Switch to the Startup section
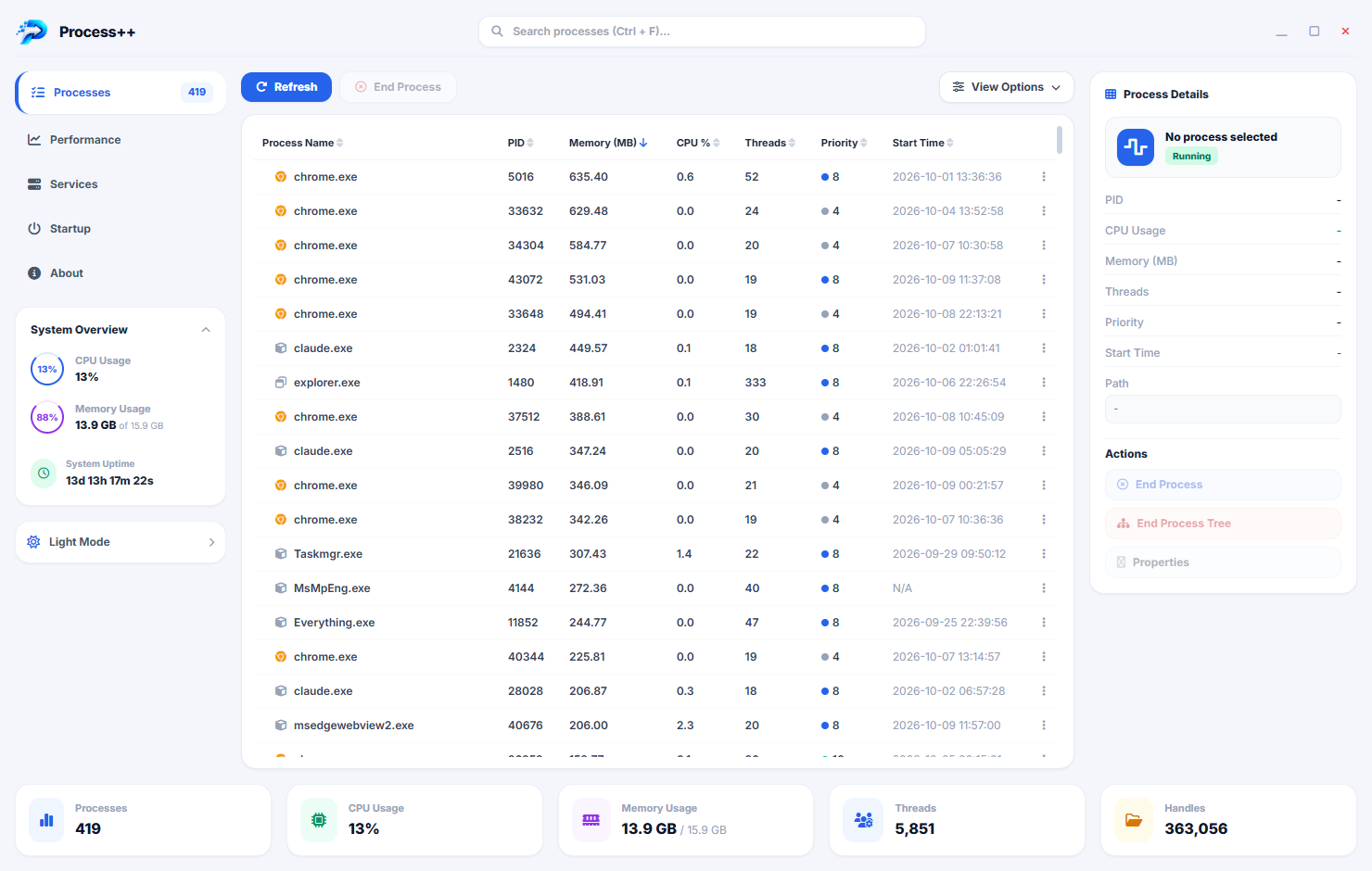 click(x=121, y=229)
